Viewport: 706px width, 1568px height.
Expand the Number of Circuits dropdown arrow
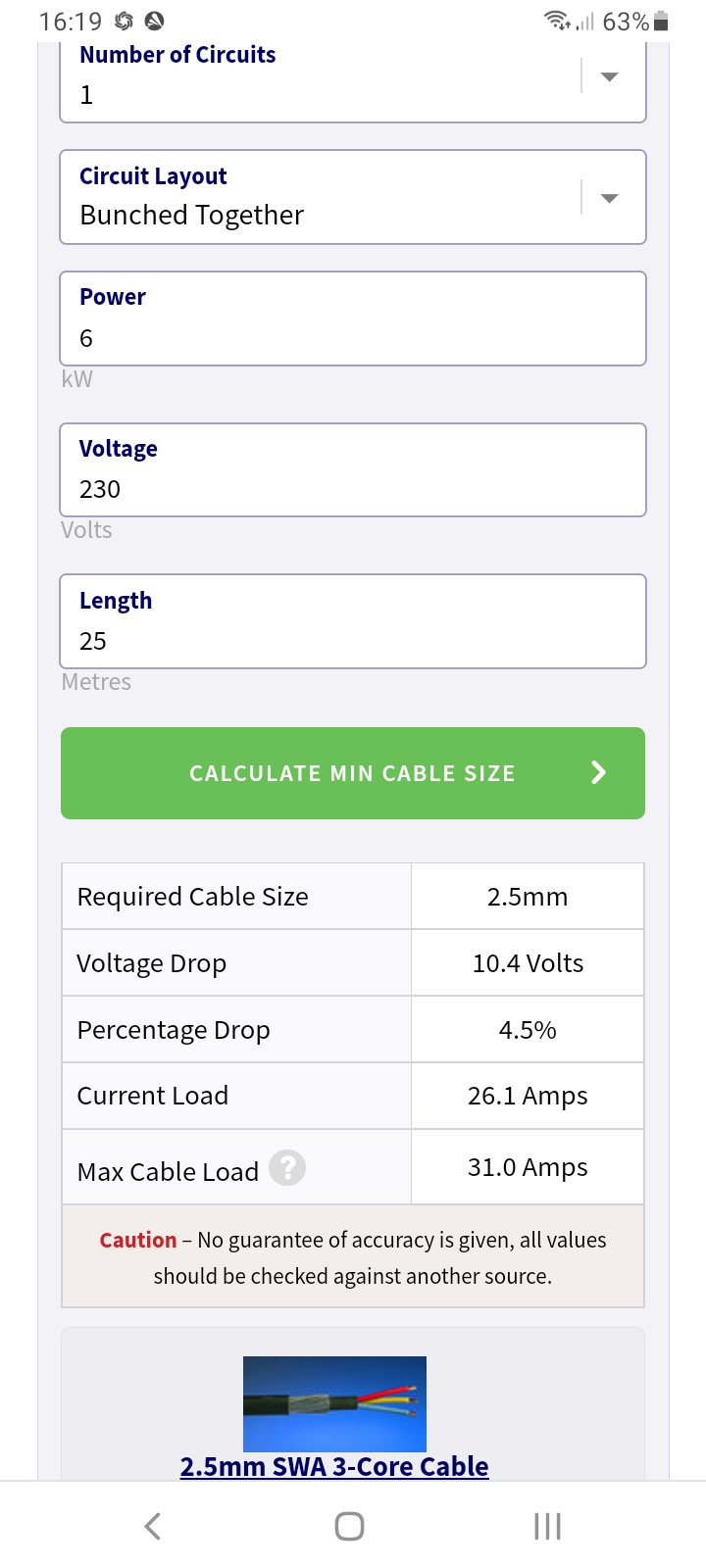609,76
